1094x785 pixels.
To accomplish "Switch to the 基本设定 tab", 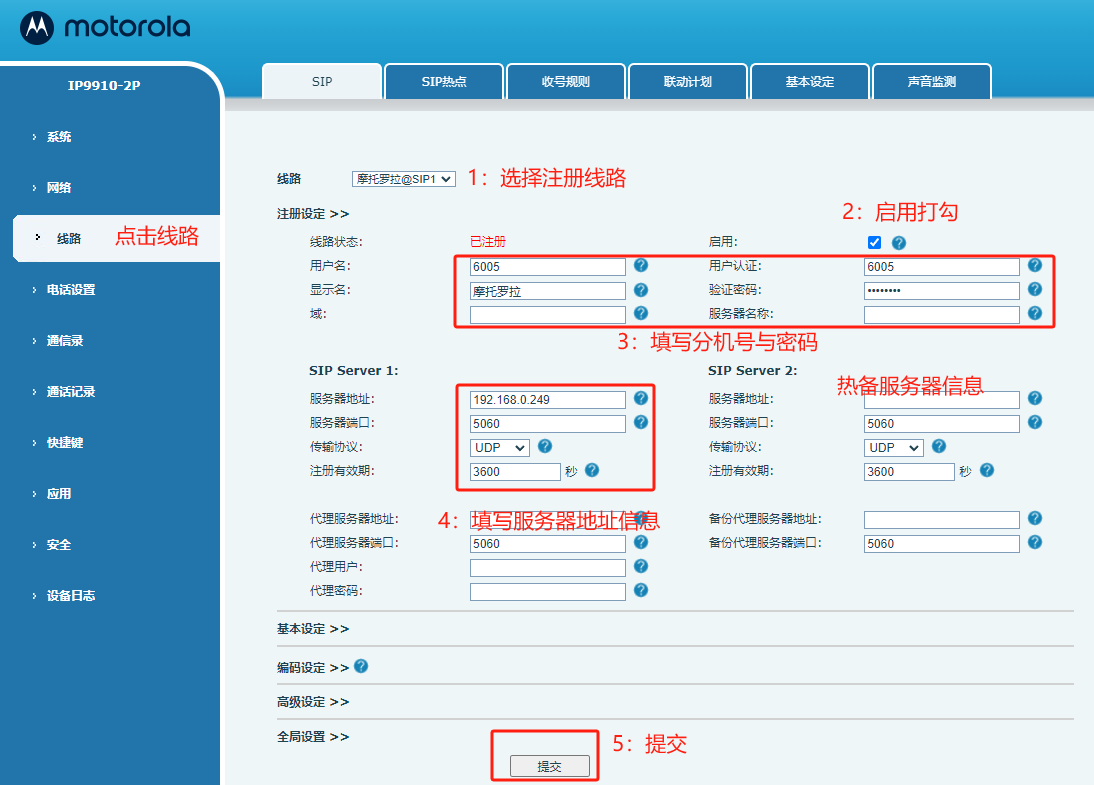I will 810,82.
